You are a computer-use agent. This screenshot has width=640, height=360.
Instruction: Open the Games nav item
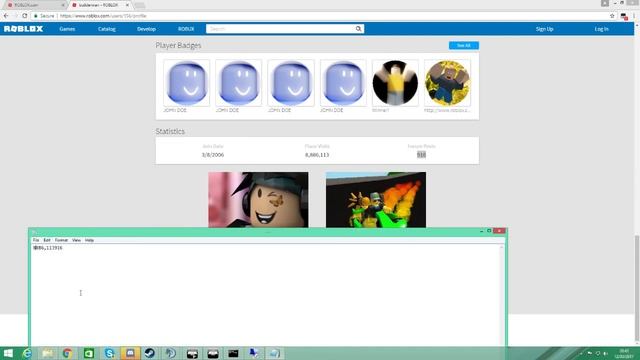(67, 29)
